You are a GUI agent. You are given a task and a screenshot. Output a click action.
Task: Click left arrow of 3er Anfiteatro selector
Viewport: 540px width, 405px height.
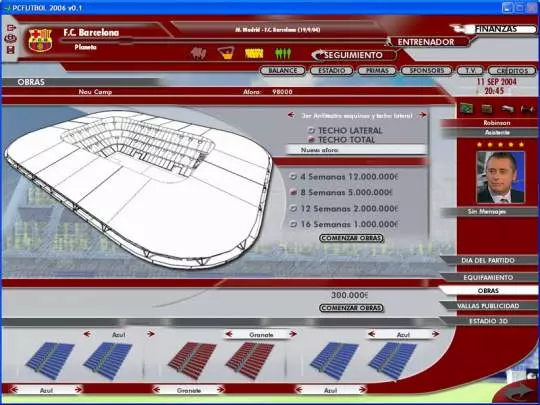[x=291, y=115]
